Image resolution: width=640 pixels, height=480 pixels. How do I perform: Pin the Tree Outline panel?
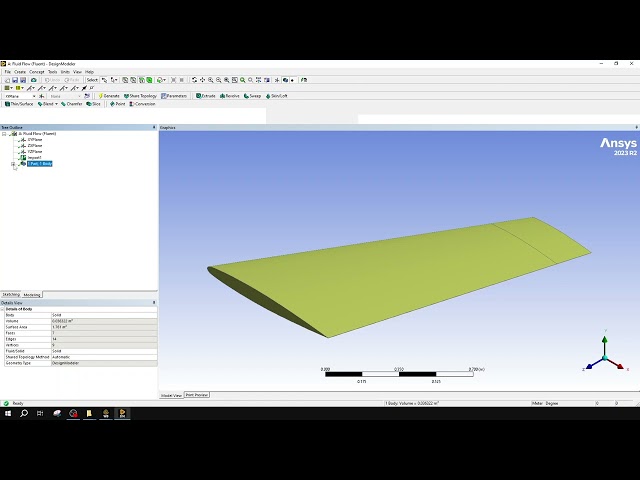pyautogui.click(x=154, y=127)
